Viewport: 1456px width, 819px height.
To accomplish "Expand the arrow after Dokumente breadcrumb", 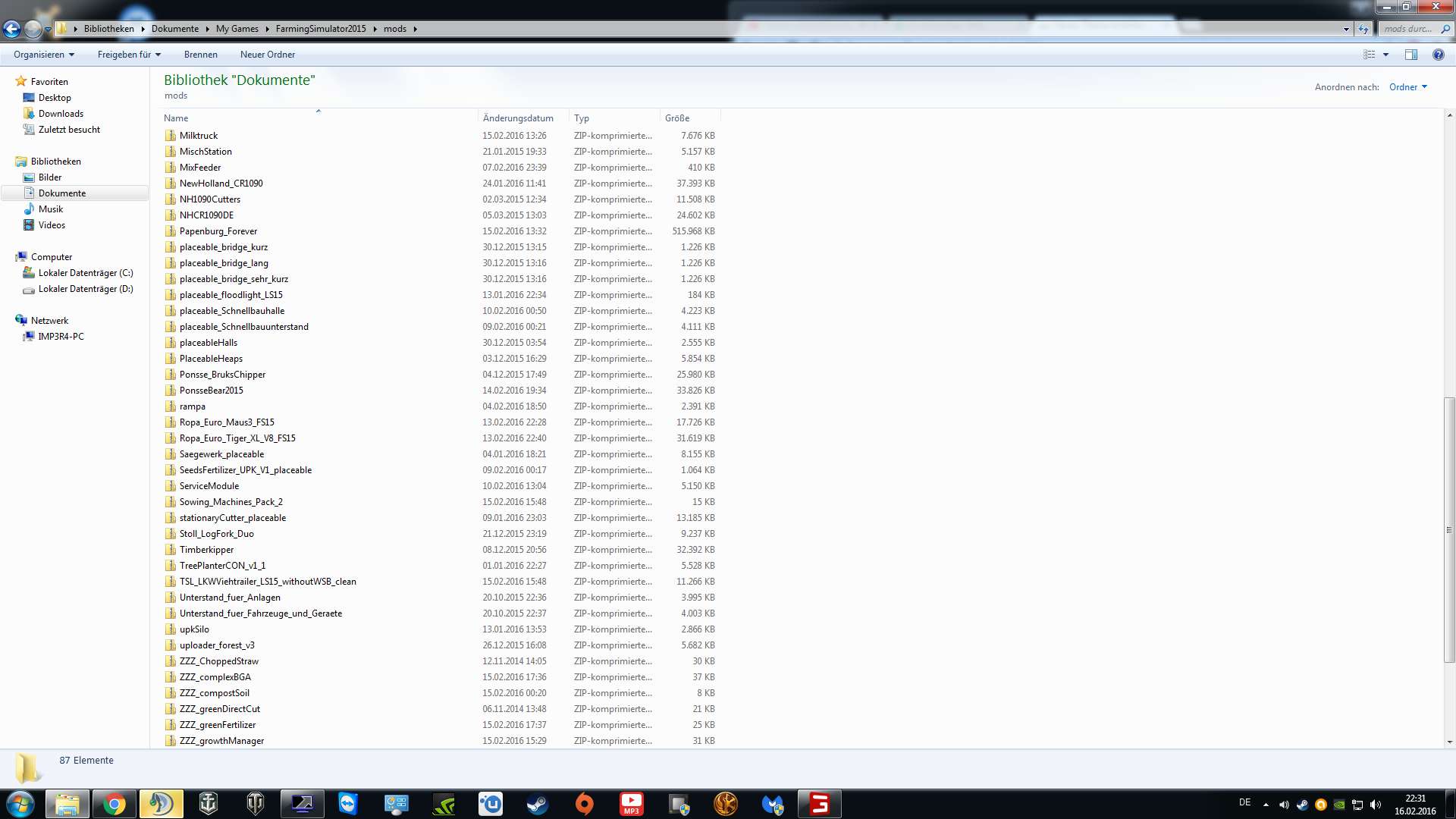I will tap(207, 29).
